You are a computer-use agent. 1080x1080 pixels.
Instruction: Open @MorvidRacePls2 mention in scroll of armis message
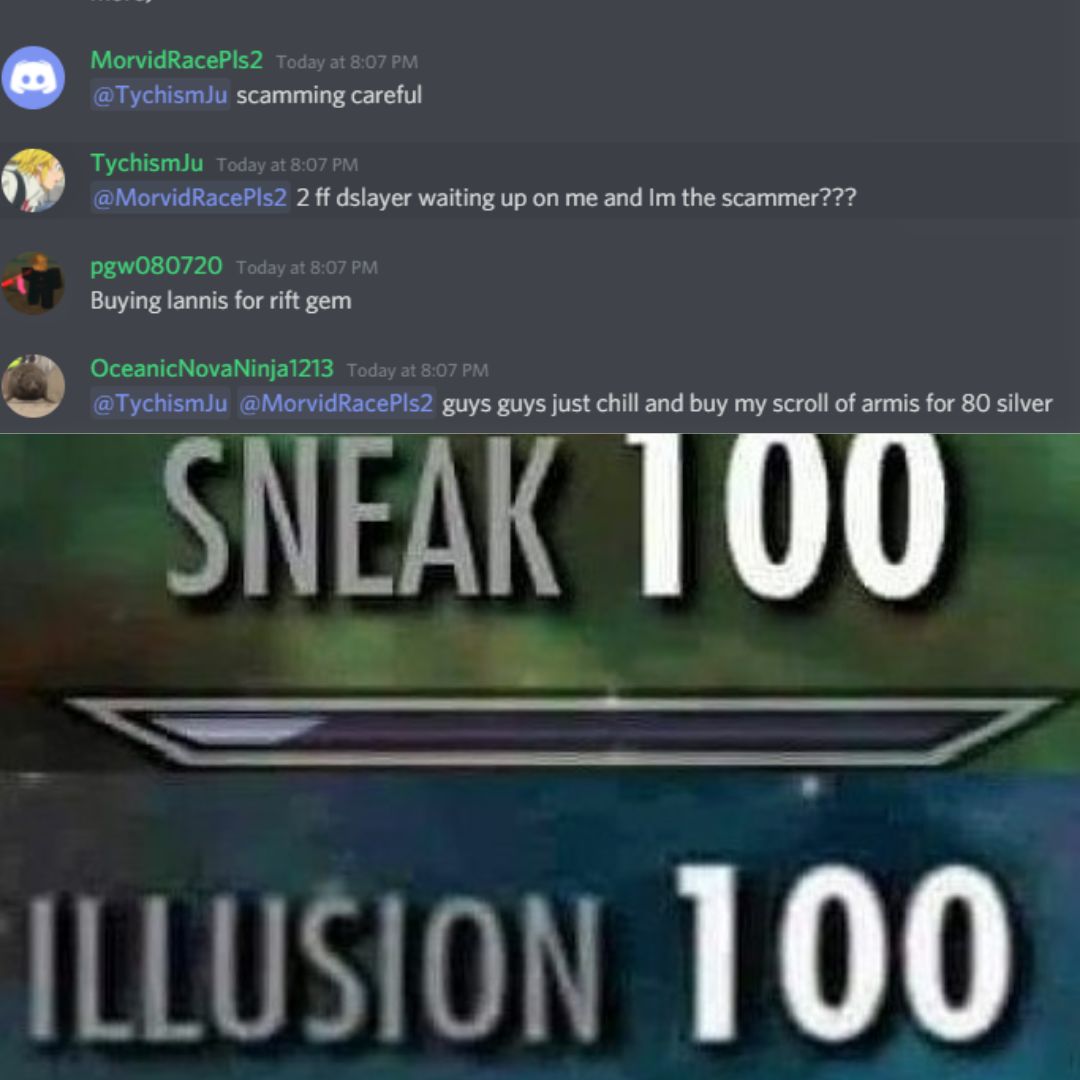(336, 403)
